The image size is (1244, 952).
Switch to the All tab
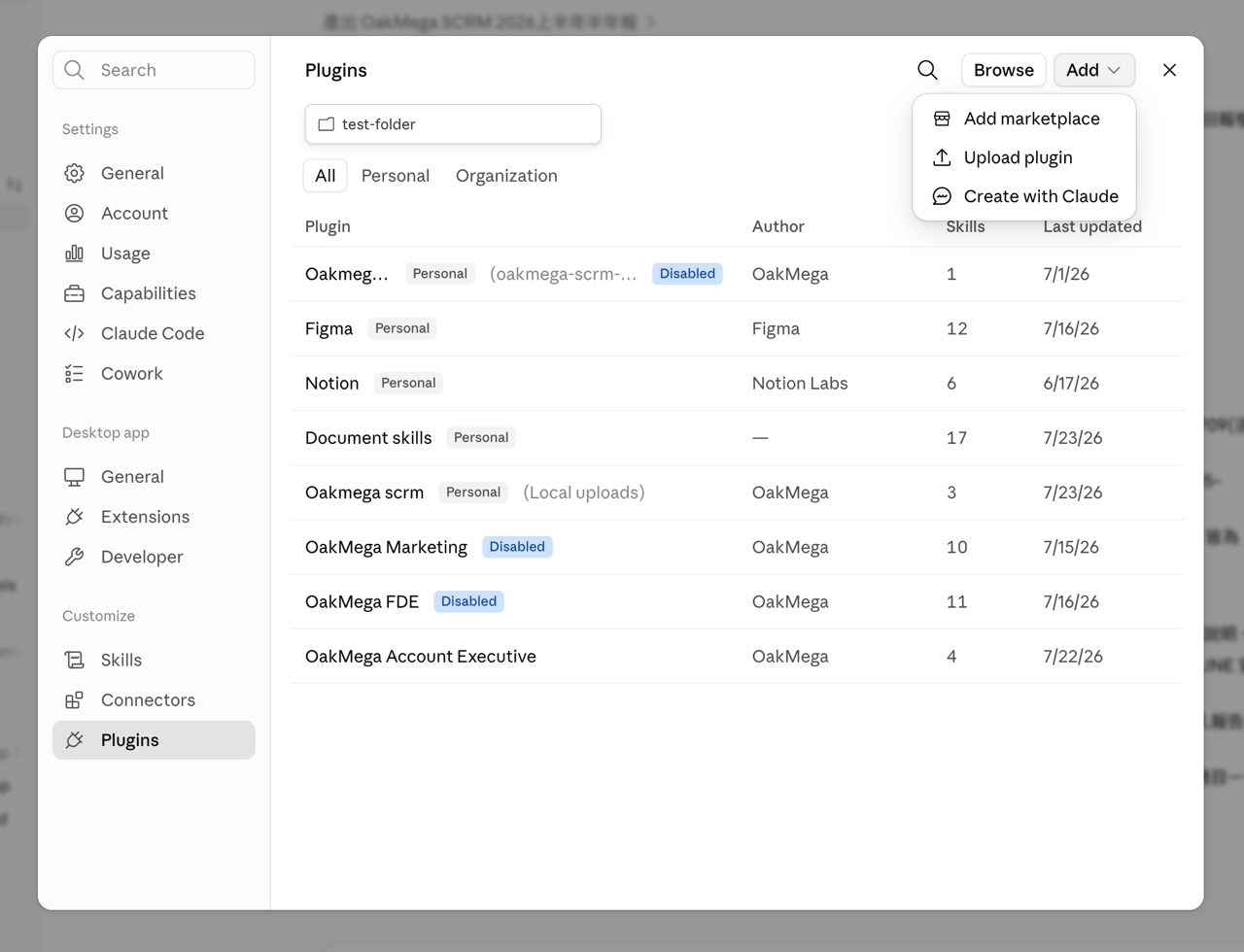coord(326,176)
